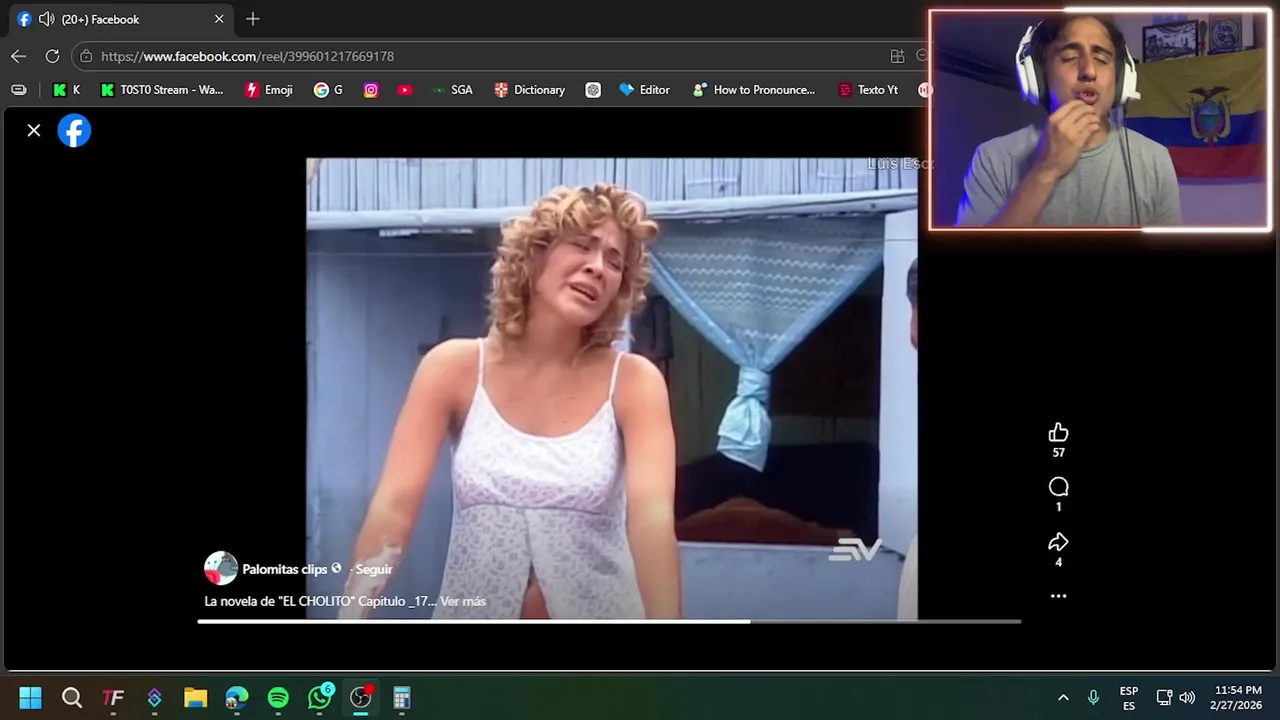Open the Emoji bookmark
The height and width of the screenshot is (720, 1280).
[269, 89]
